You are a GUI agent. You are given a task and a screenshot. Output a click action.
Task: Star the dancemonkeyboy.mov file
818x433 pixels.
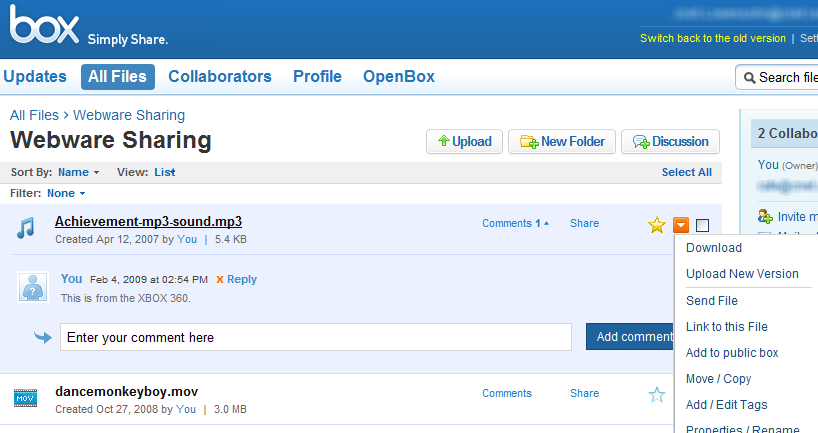[x=656, y=395]
